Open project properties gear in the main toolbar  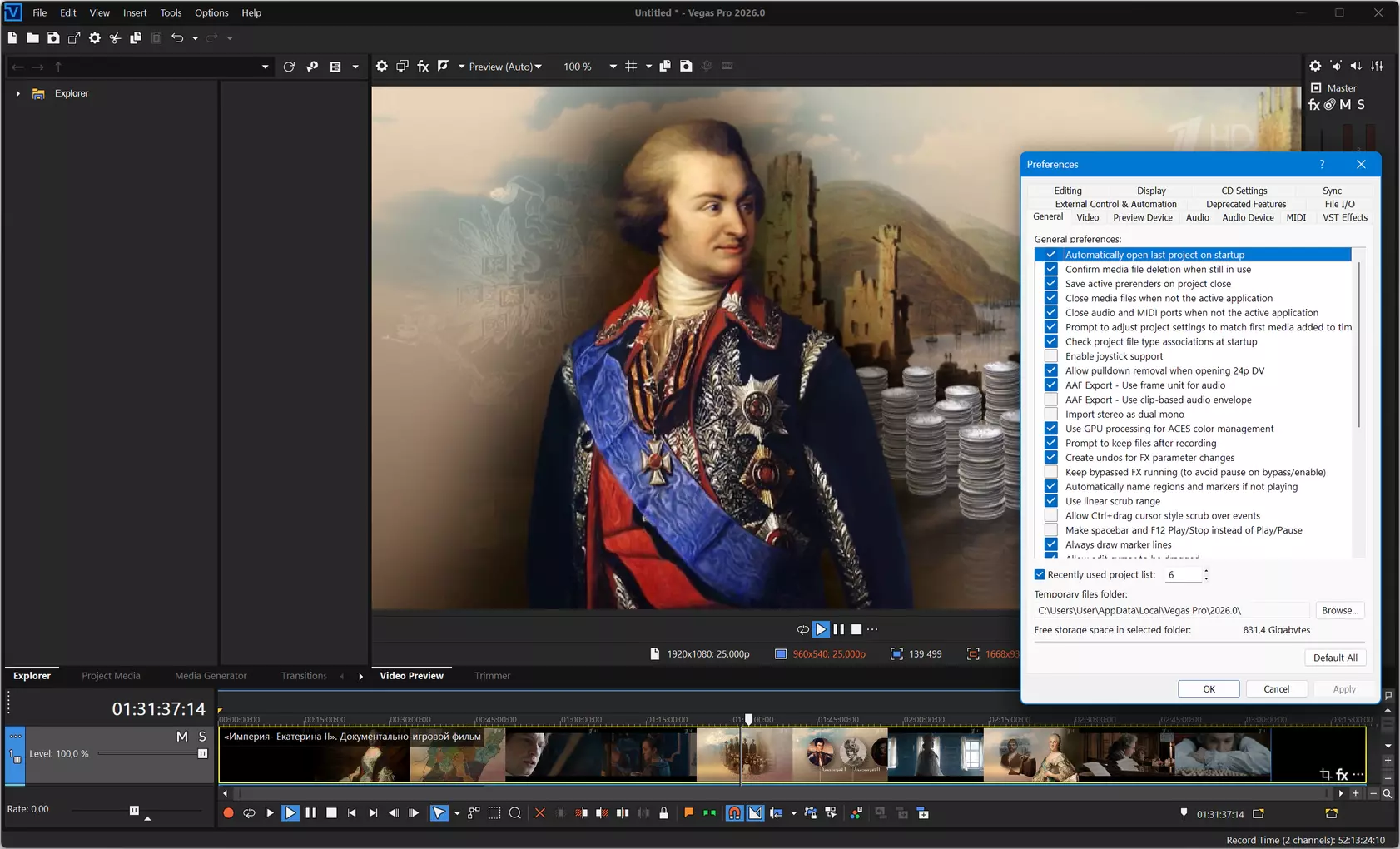click(x=95, y=38)
